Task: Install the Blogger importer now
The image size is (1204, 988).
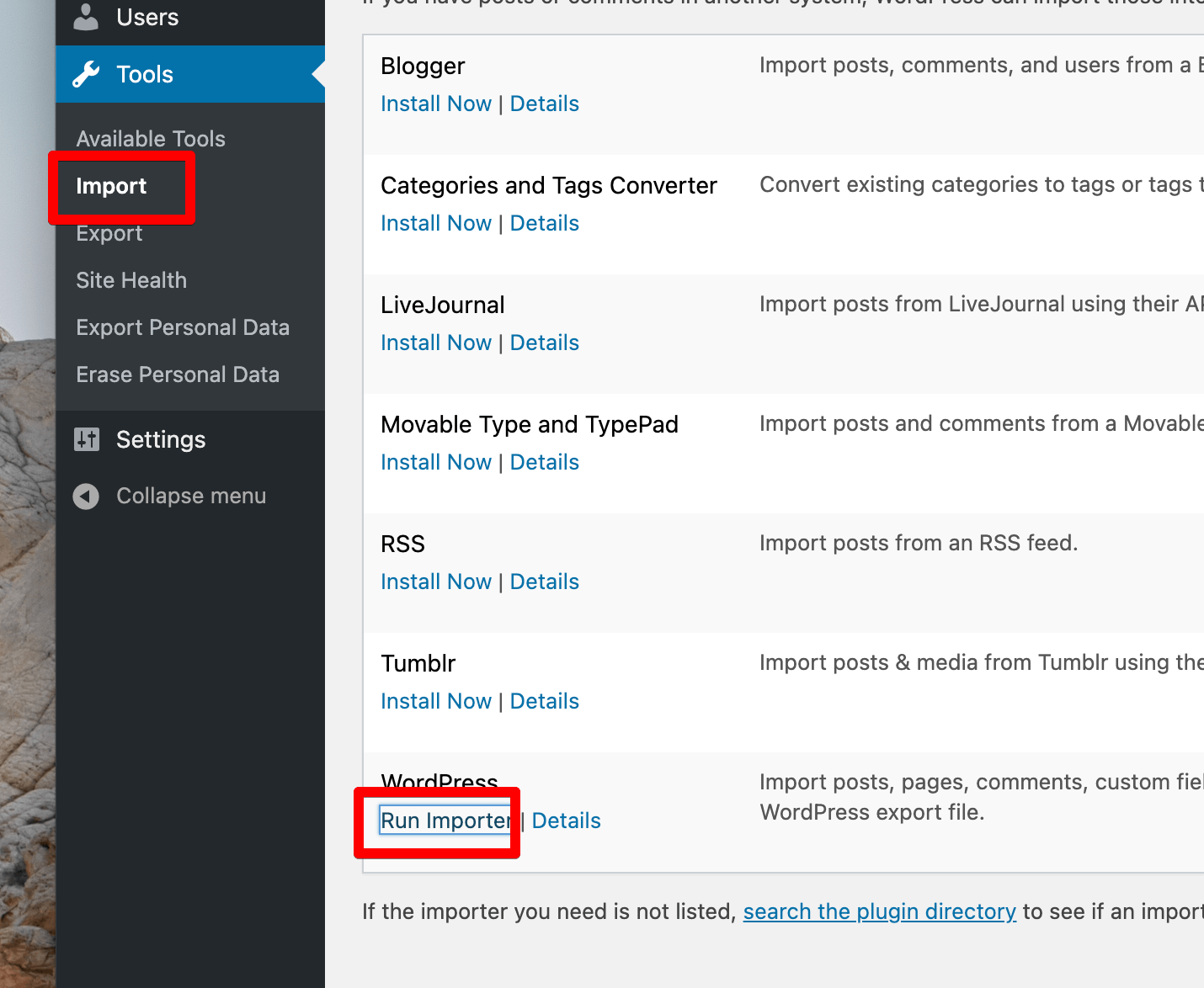Action: click(435, 104)
